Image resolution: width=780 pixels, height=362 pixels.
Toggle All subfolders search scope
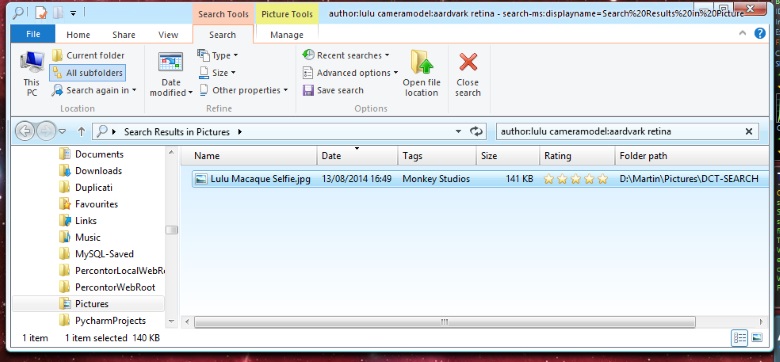click(87, 73)
